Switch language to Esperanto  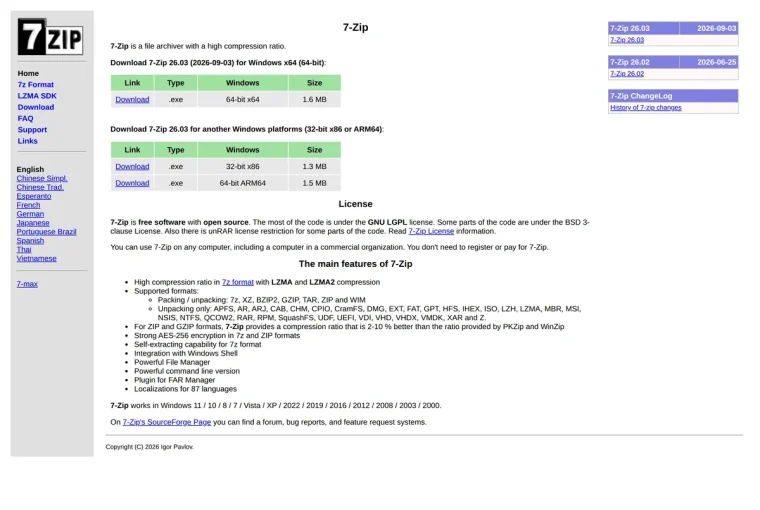pyautogui.click(x=33, y=196)
